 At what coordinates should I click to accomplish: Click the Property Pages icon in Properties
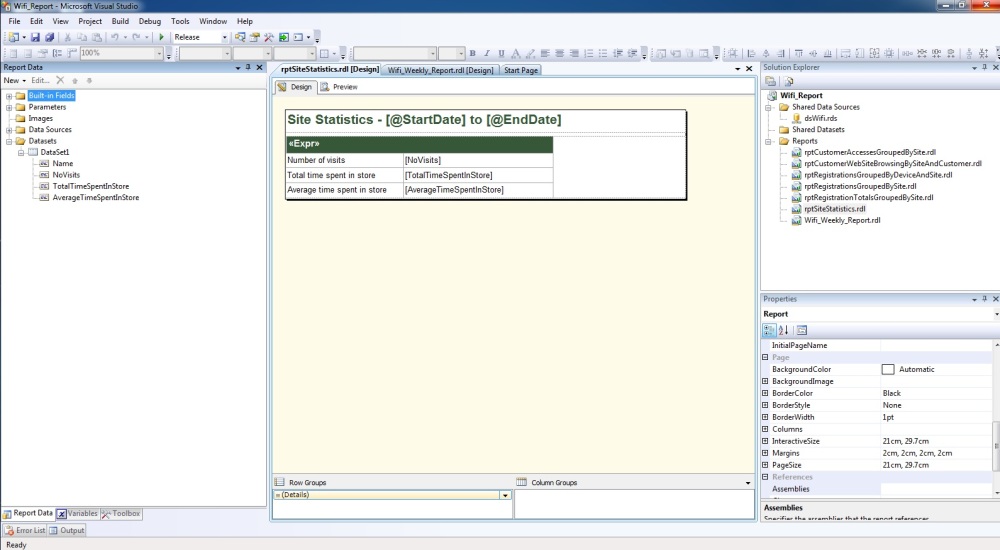coord(802,330)
